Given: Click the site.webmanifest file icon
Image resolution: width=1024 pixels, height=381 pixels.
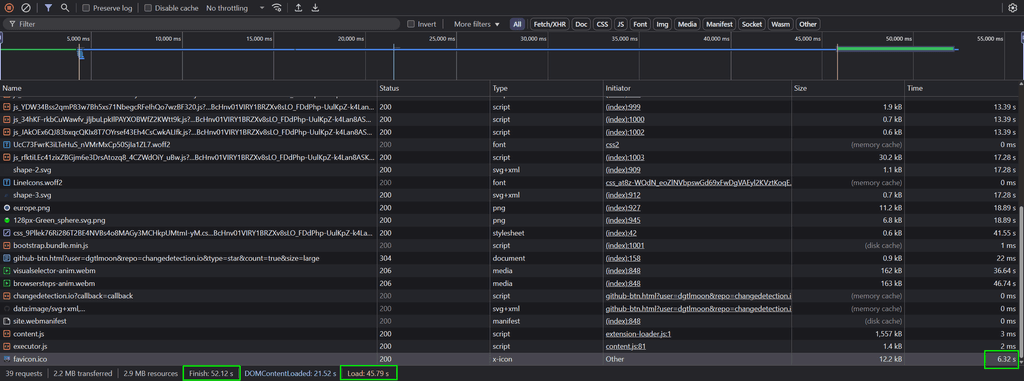Looking at the screenshot, I should pyautogui.click(x=7, y=321).
